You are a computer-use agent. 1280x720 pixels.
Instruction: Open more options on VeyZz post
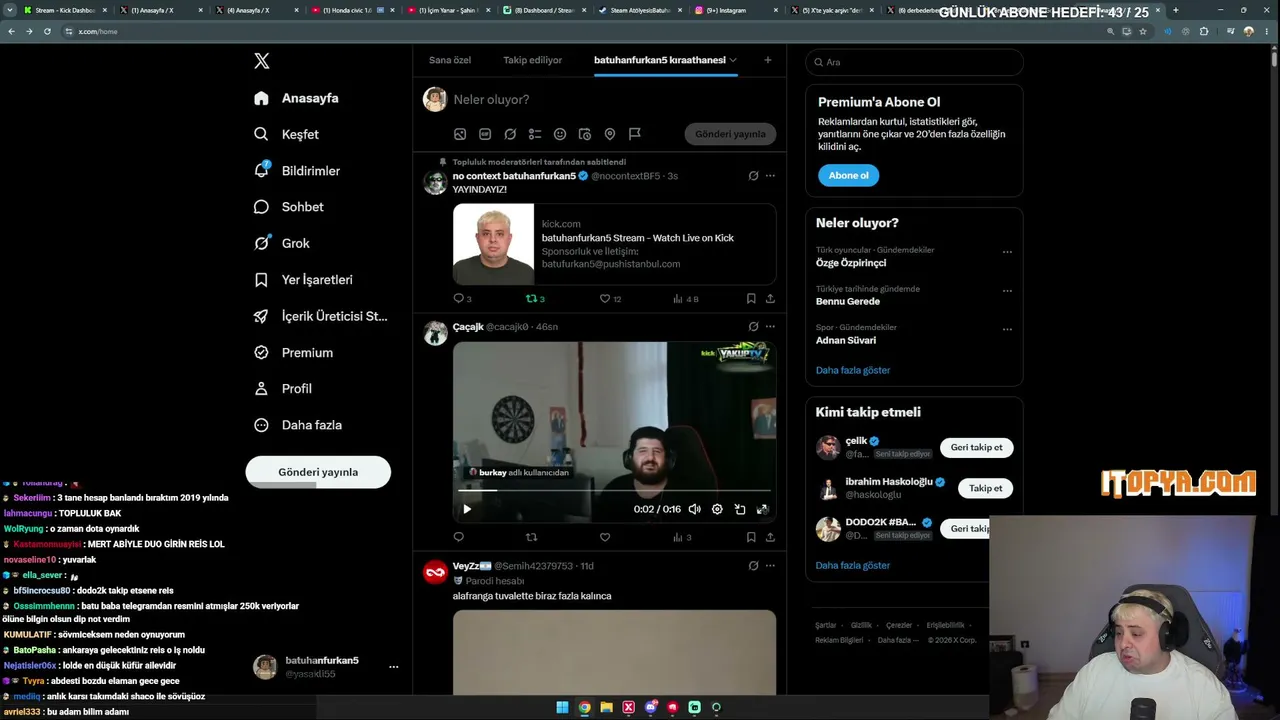(x=770, y=565)
